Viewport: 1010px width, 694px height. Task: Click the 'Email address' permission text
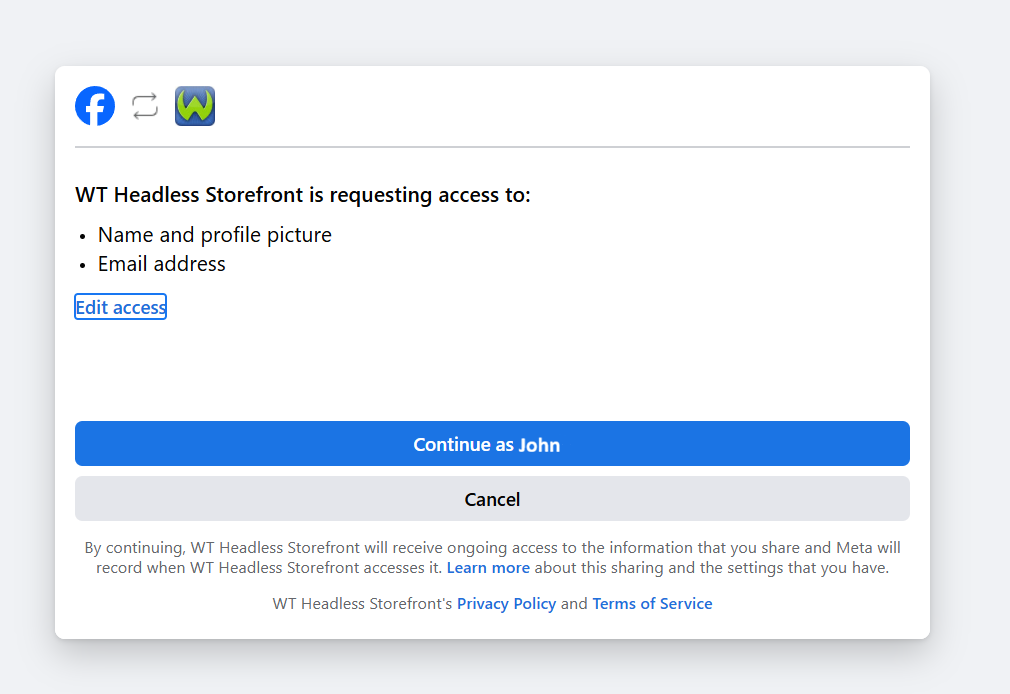point(162,264)
